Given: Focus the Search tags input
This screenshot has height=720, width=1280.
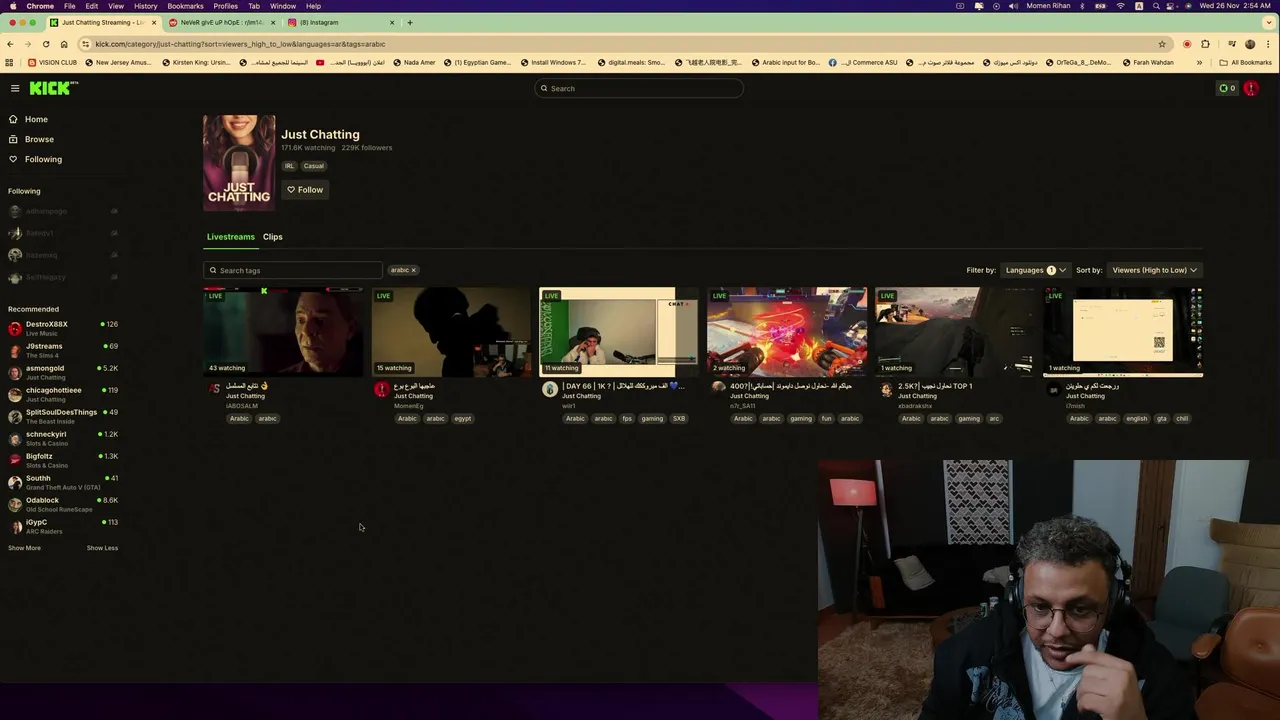Looking at the screenshot, I should [x=293, y=270].
